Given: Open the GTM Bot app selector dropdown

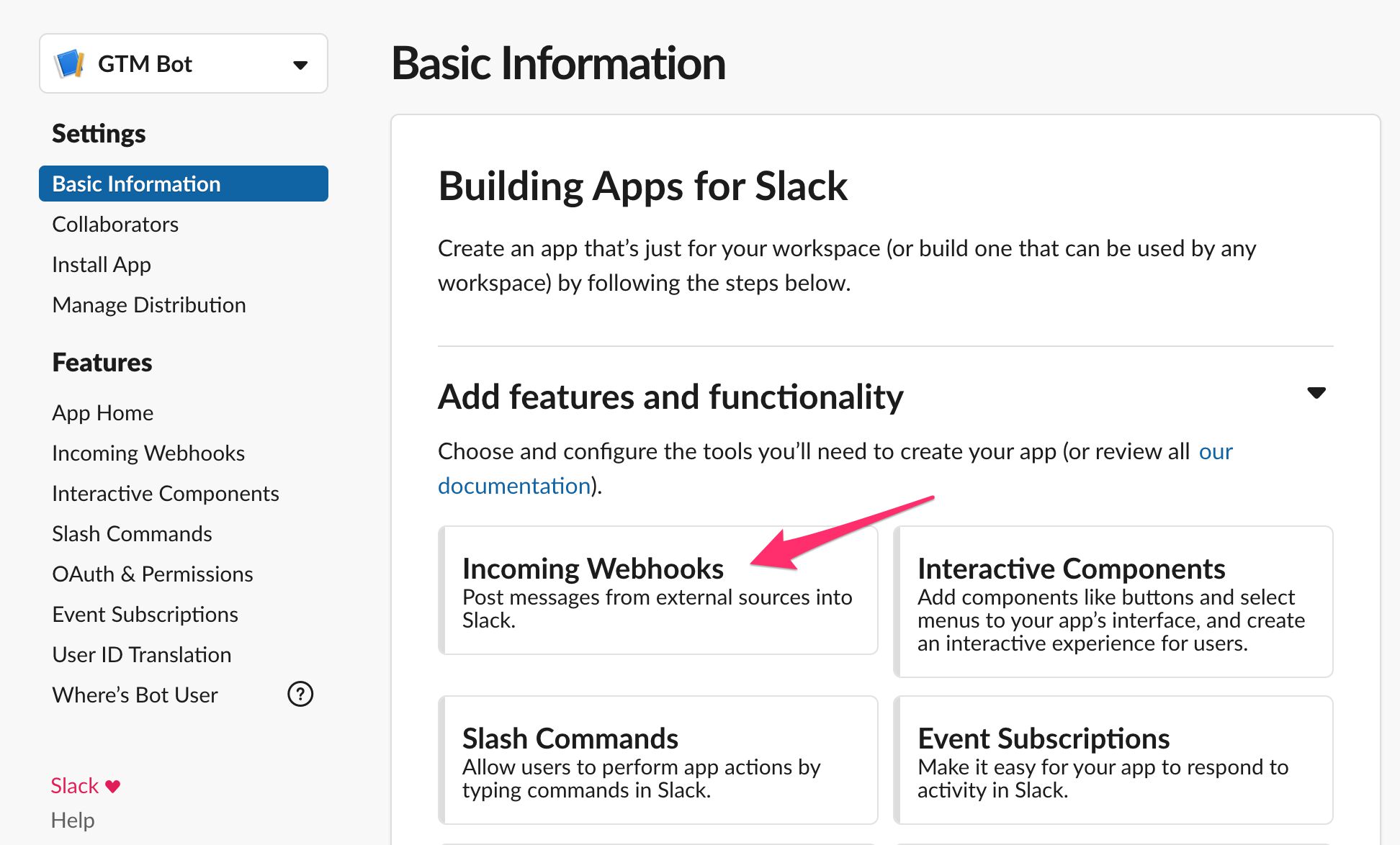Looking at the screenshot, I should (x=184, y=63).
